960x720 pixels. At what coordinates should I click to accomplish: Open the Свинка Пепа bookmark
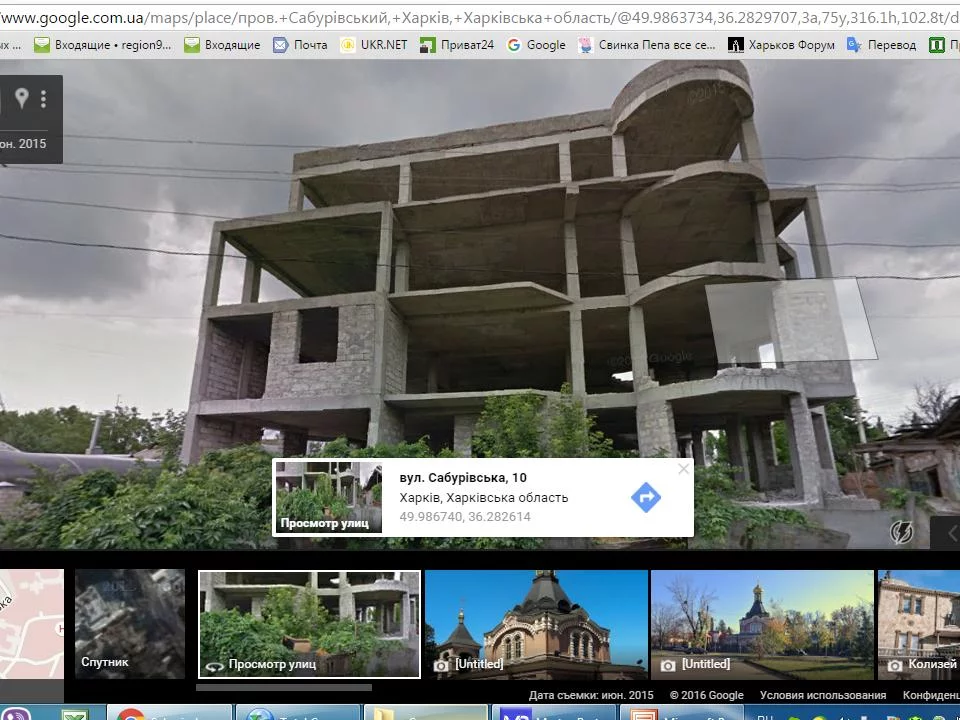(x=647, y=45)
